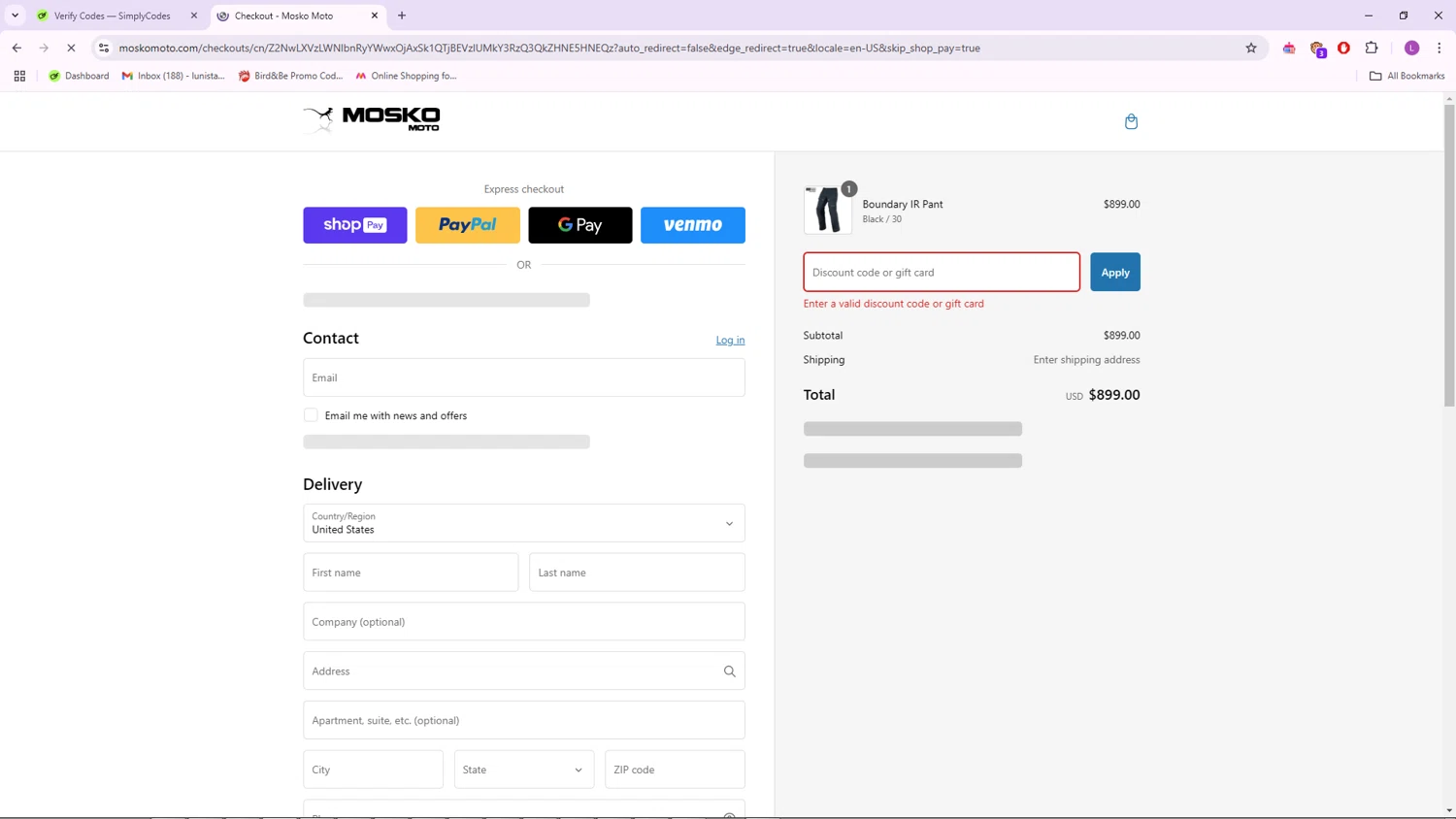Click the Boundary IR Pant product name
This screenshot has height=819, width=1456.
click(x=903, y=204)
